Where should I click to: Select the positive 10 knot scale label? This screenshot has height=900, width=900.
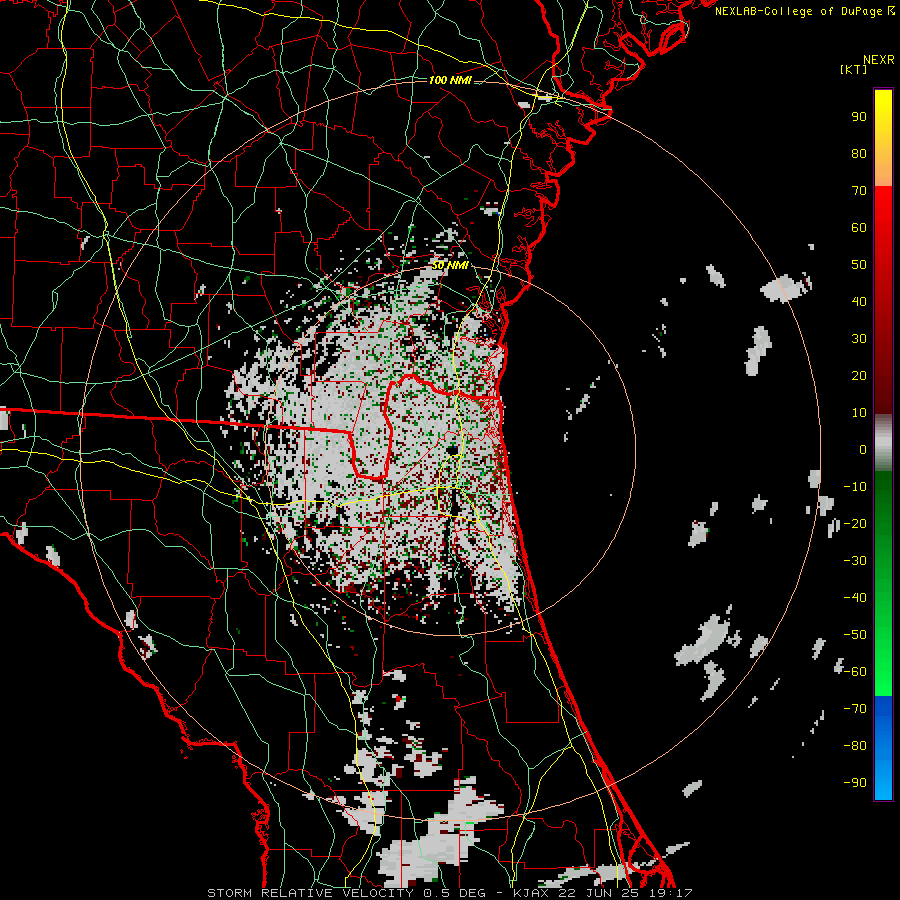pos(859,413)
